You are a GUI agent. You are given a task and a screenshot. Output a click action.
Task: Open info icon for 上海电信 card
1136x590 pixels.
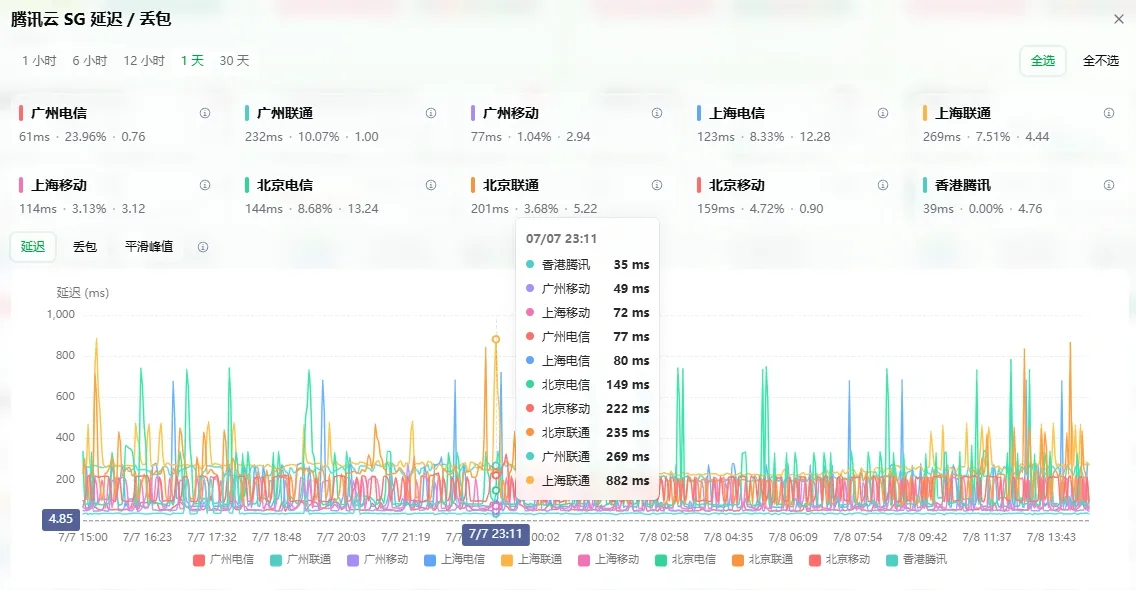point(883,113)
